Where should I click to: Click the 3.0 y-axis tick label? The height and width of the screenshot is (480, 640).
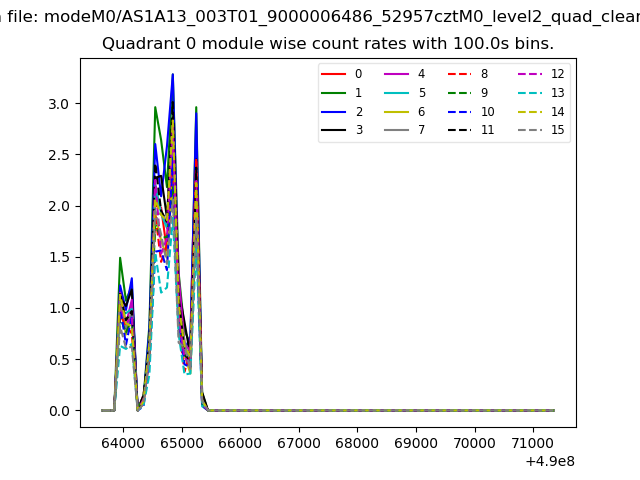[x=61, y=104]
